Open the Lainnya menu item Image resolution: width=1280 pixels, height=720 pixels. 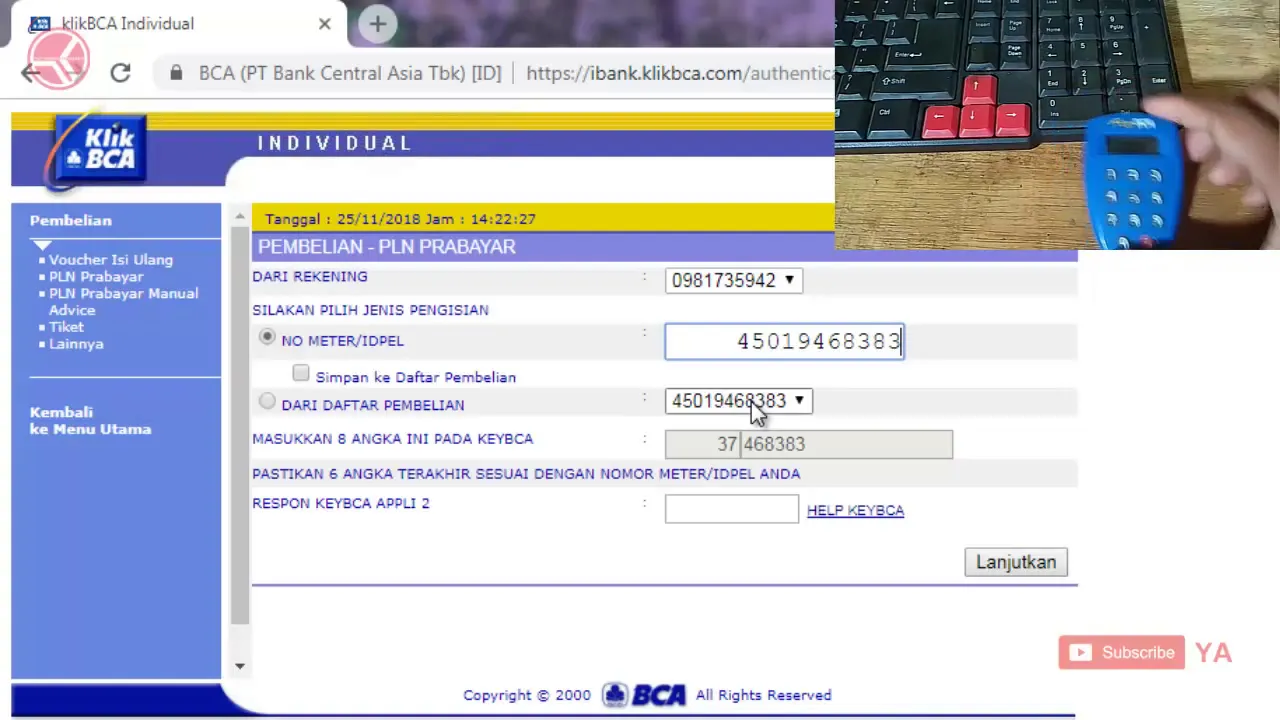tap(76, 343)
